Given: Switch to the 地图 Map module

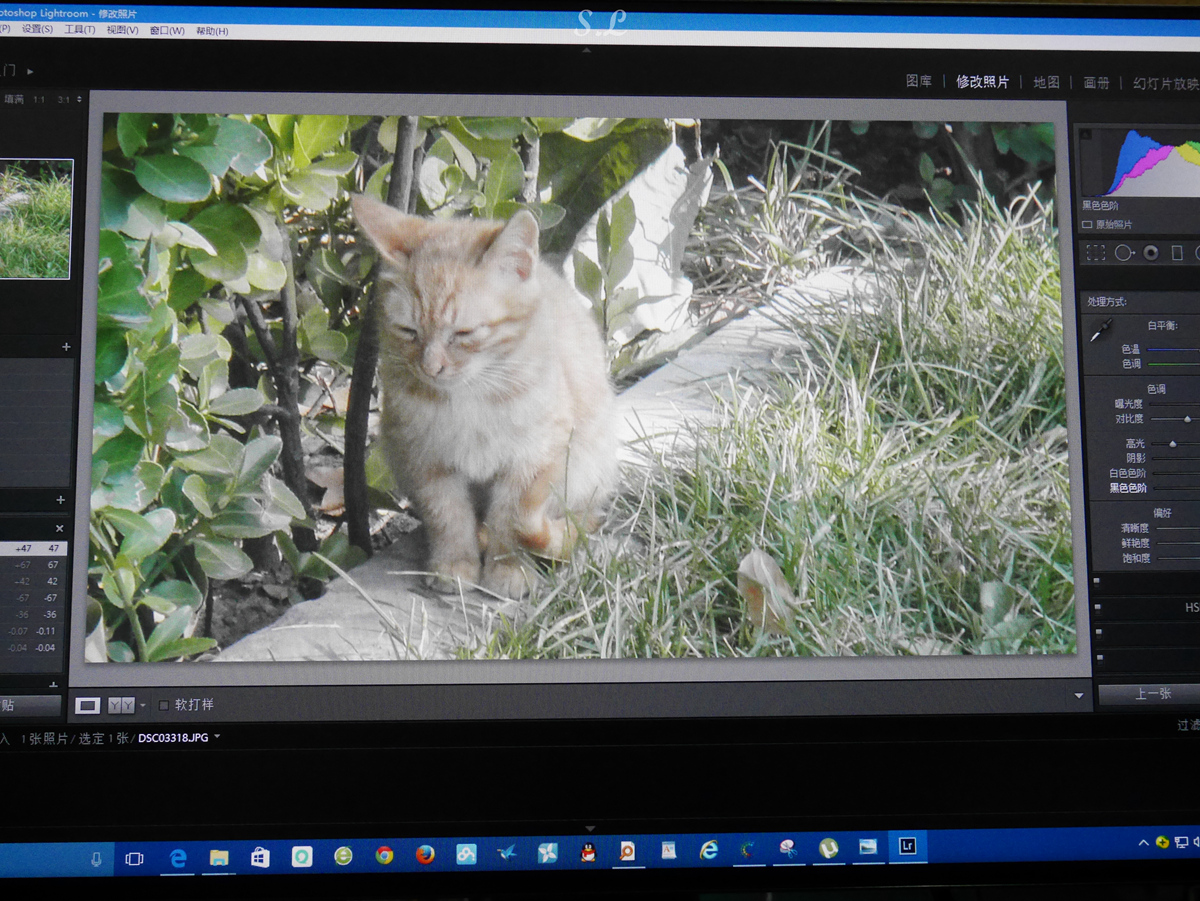Looking at the screenshot, I should tap(1046, 82).
